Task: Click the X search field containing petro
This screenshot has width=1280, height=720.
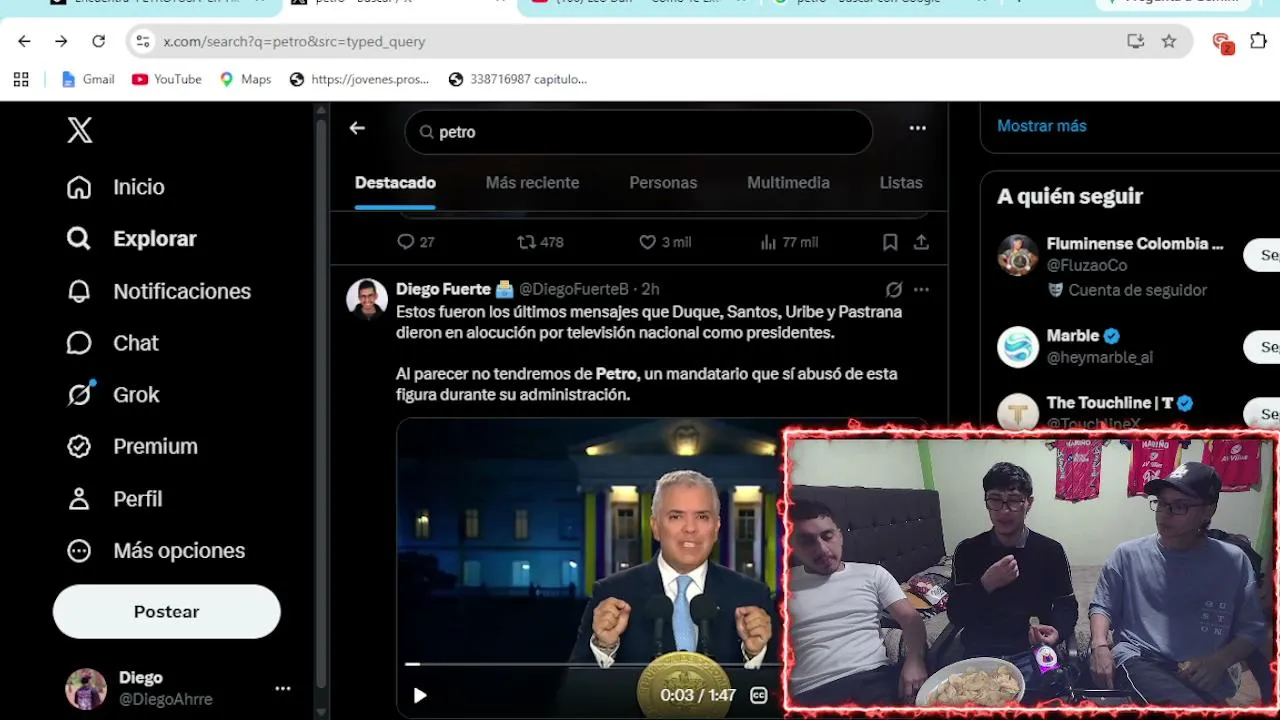Action: pos(639,132)
